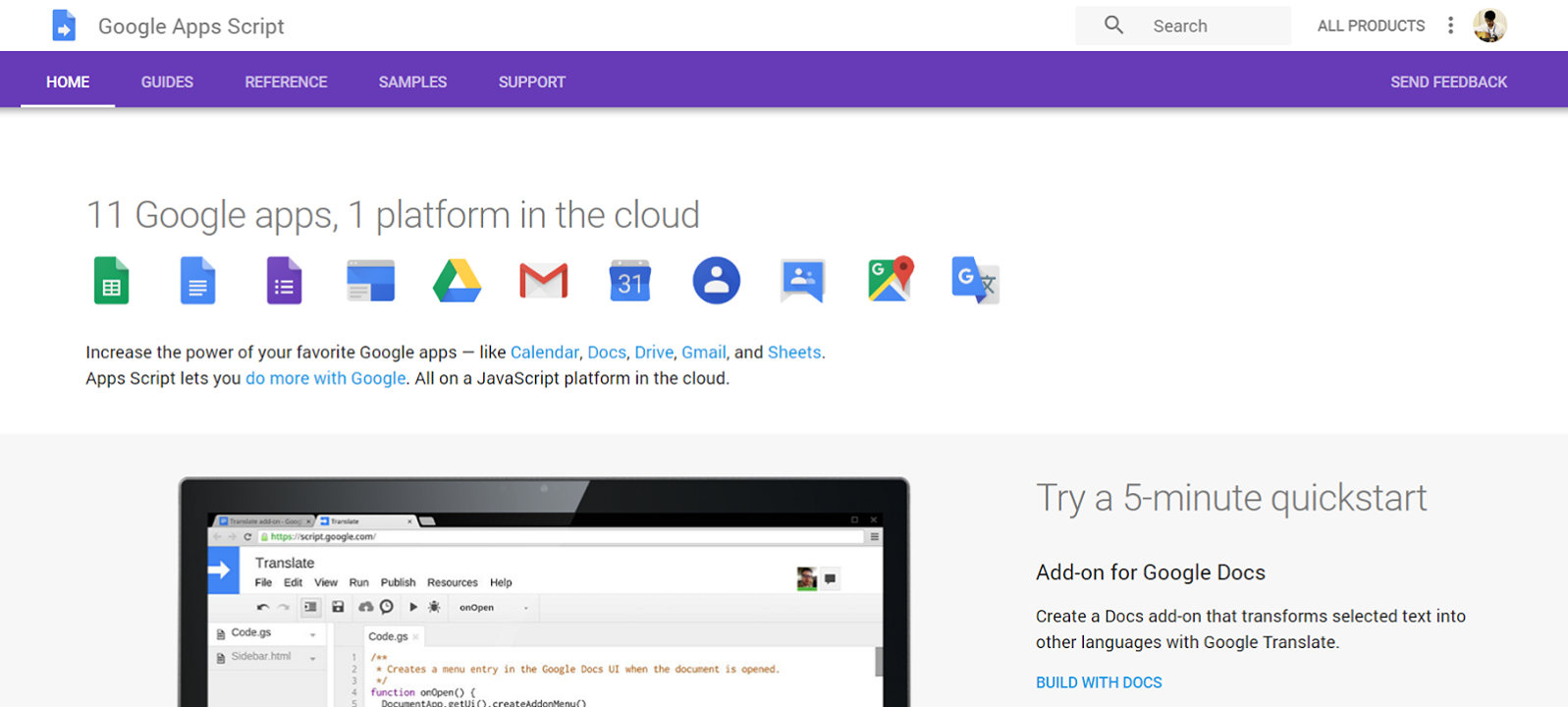Follow the Calendar text link
Screen dimensions: 1568x707
tap(545, 353)
